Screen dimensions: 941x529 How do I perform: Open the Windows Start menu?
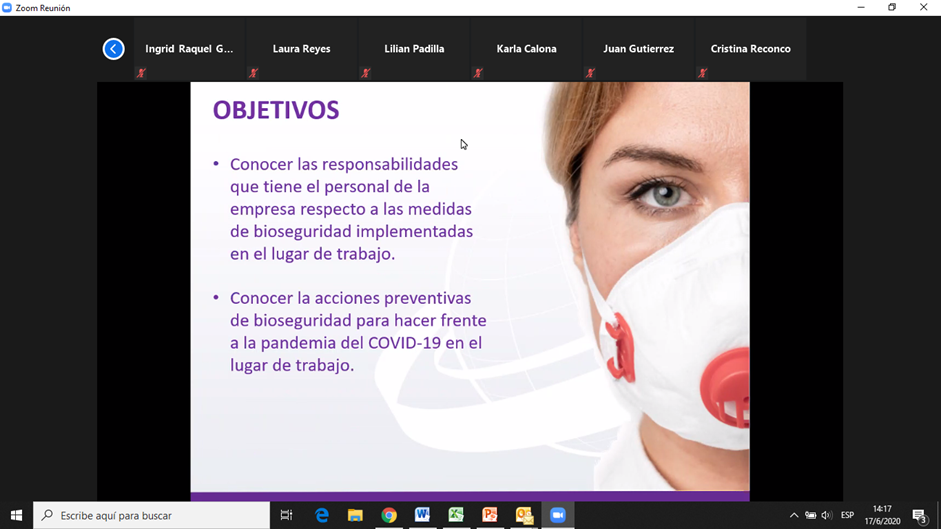click(x=16, y=515)
